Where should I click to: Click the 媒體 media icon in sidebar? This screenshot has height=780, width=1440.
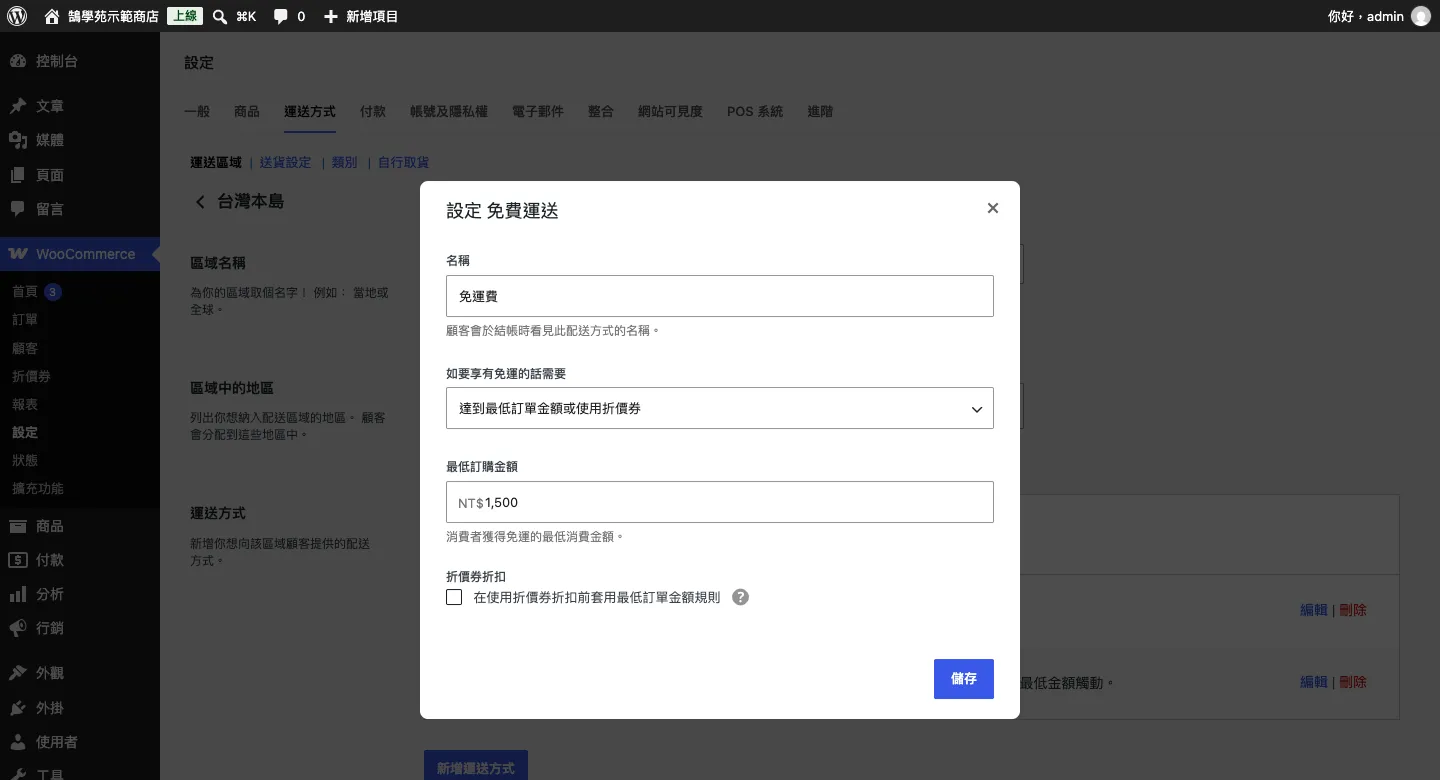(18, 140)
